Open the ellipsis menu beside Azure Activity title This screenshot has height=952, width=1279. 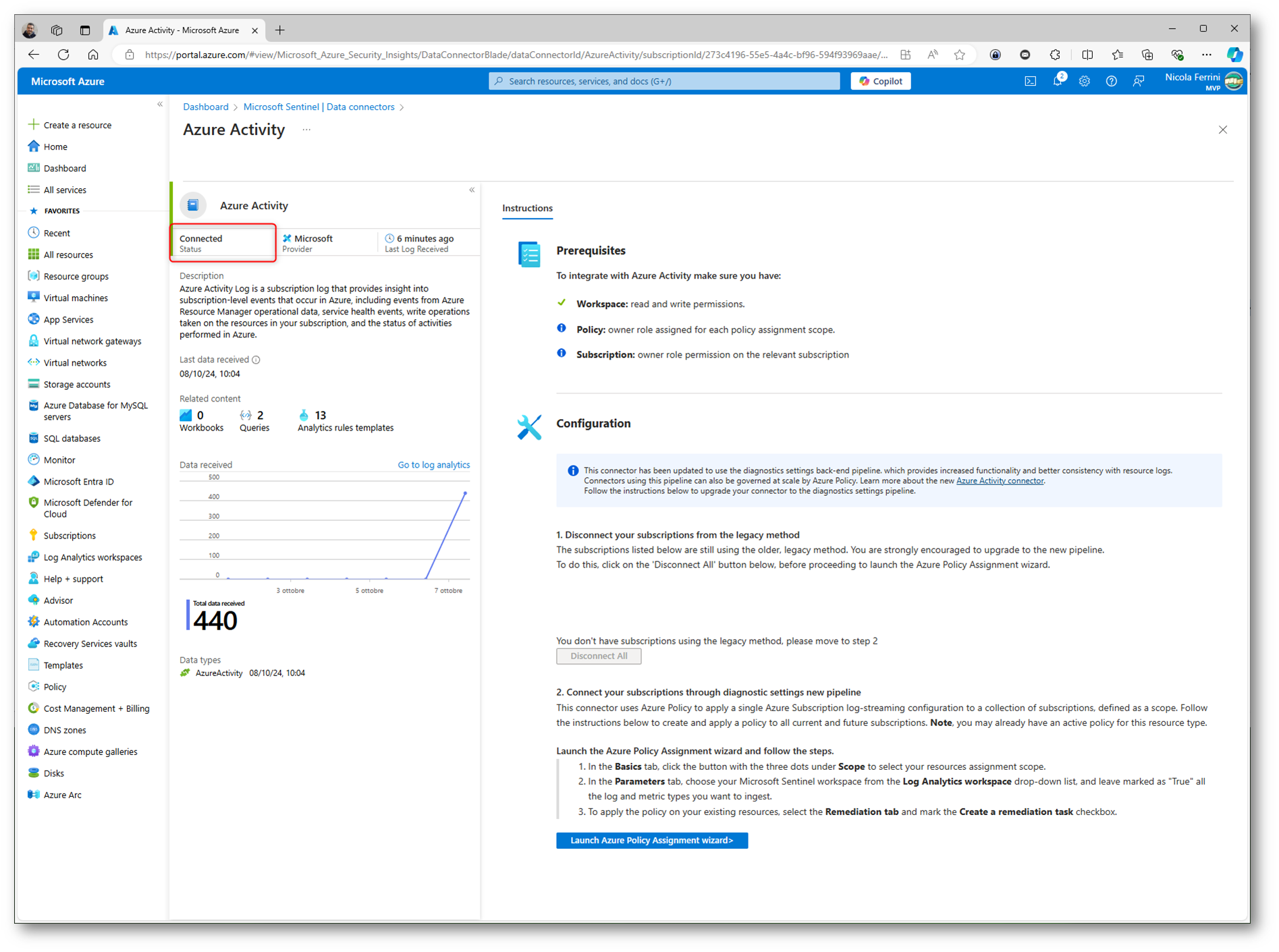306,130
